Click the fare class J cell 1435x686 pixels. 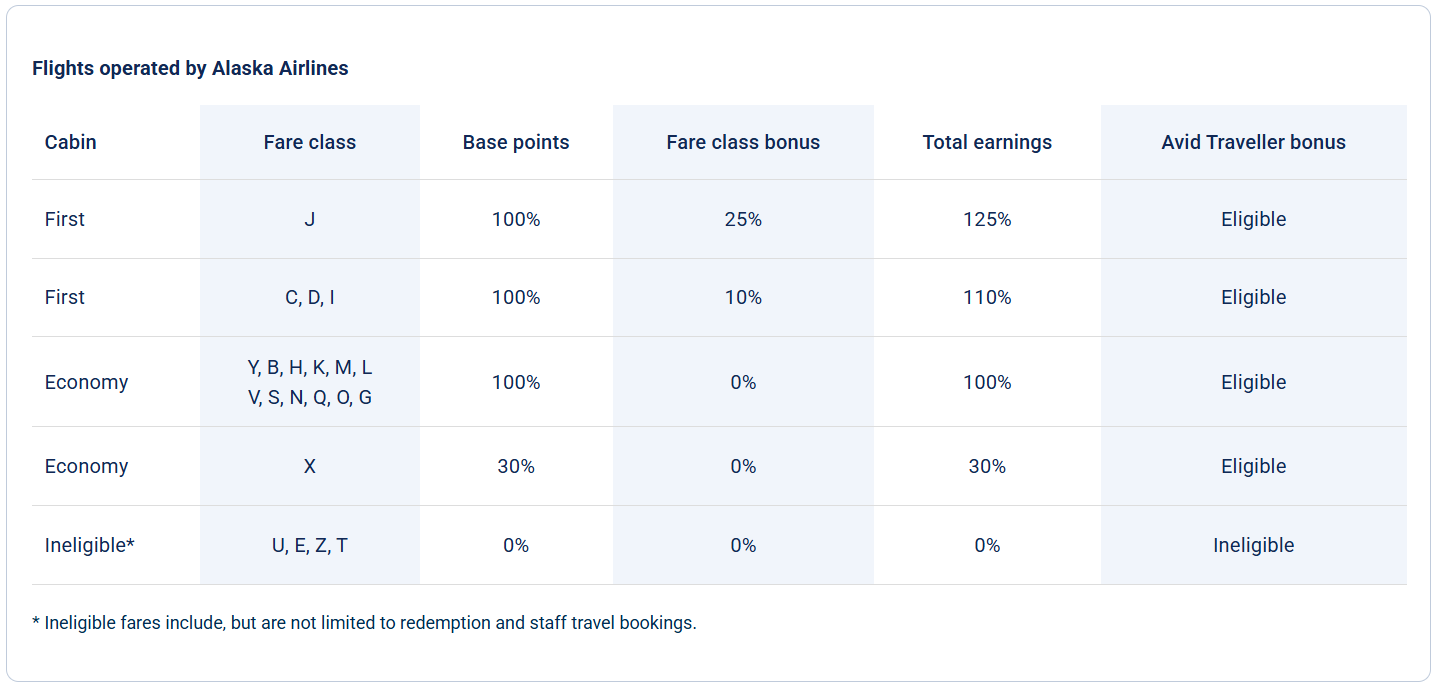310,219
